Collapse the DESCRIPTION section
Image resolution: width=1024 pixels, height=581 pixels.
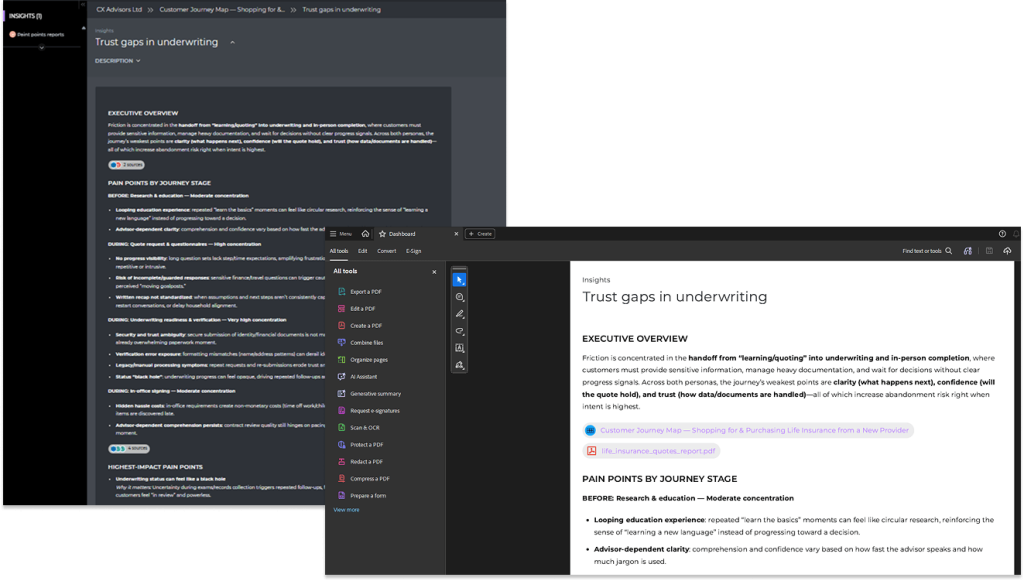[x=119, y=62]
